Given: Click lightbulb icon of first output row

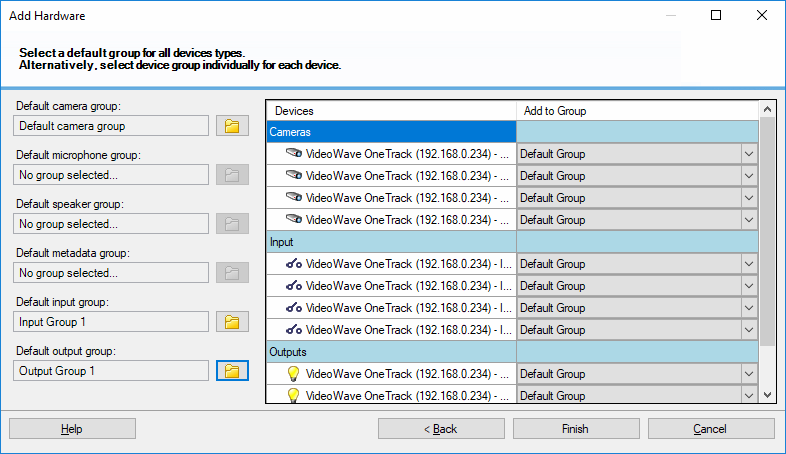Looking at the screenshot, I should (x=293, y=374).
